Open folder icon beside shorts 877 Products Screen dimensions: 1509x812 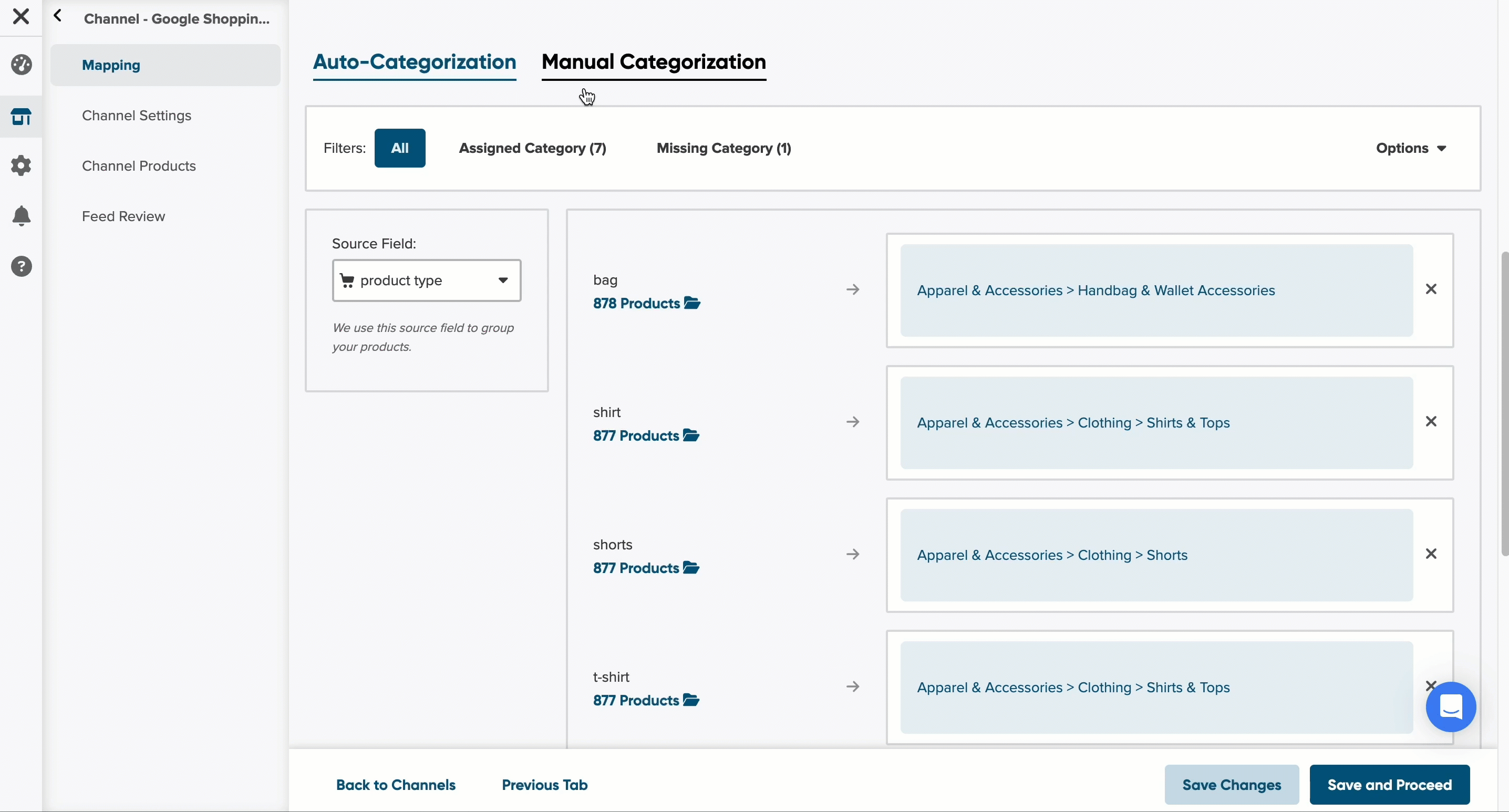691,568
